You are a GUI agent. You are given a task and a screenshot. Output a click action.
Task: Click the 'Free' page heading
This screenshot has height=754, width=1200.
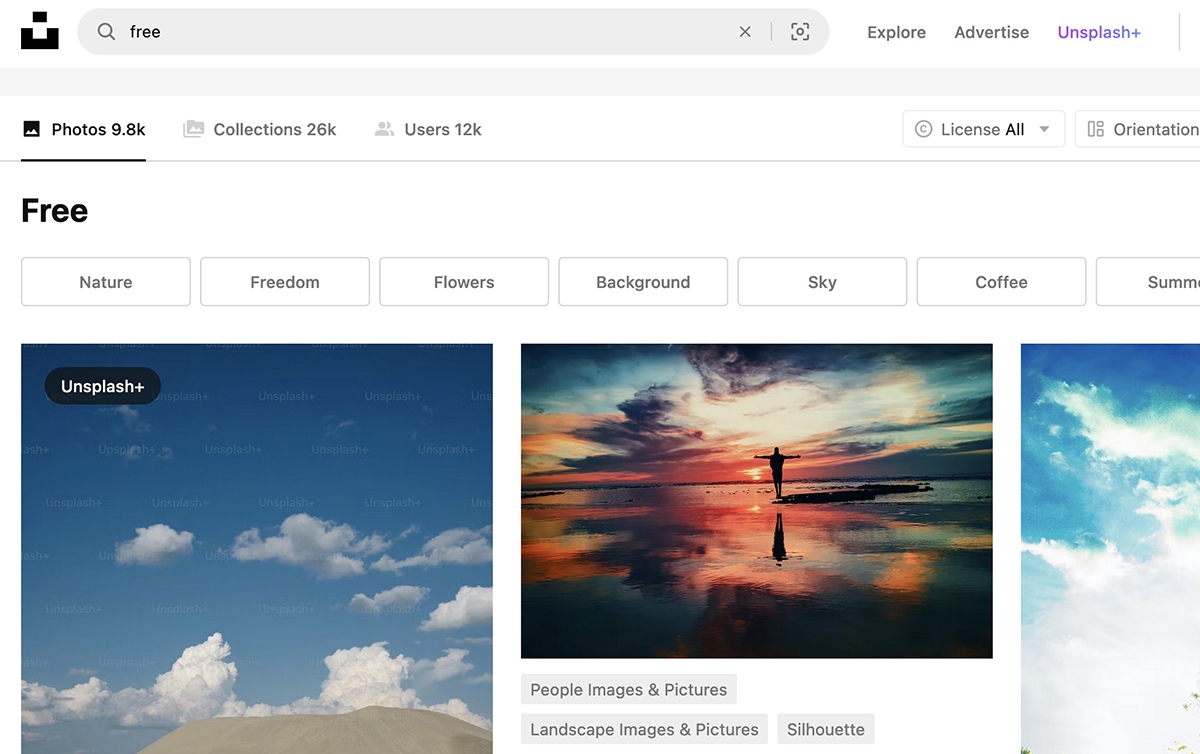click(55, 210)
